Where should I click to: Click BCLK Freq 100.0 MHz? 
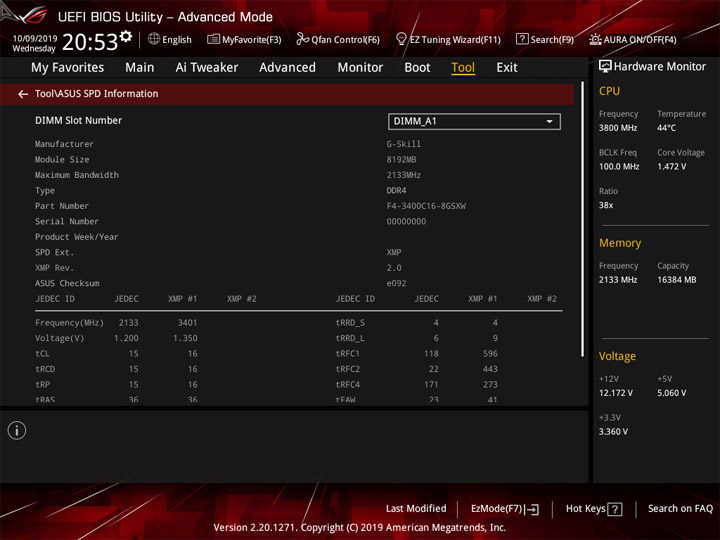pyautogui.click(x=619, y=167)
